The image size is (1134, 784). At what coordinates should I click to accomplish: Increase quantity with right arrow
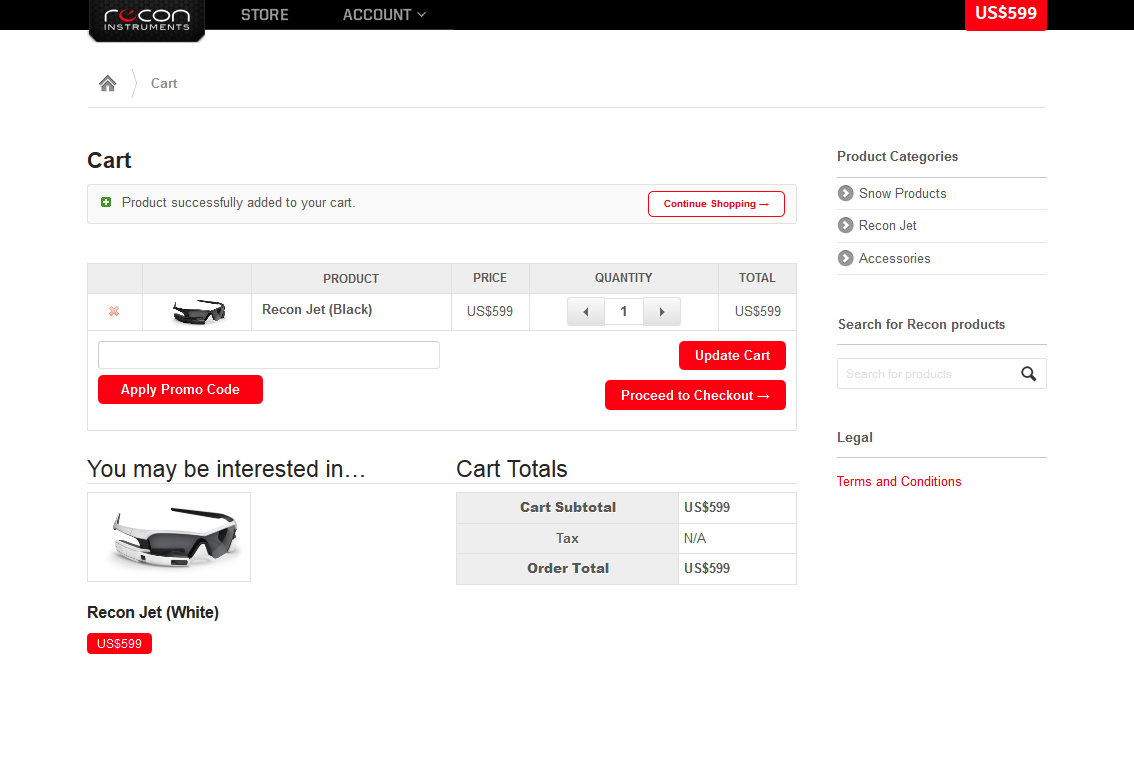(661, 312)
